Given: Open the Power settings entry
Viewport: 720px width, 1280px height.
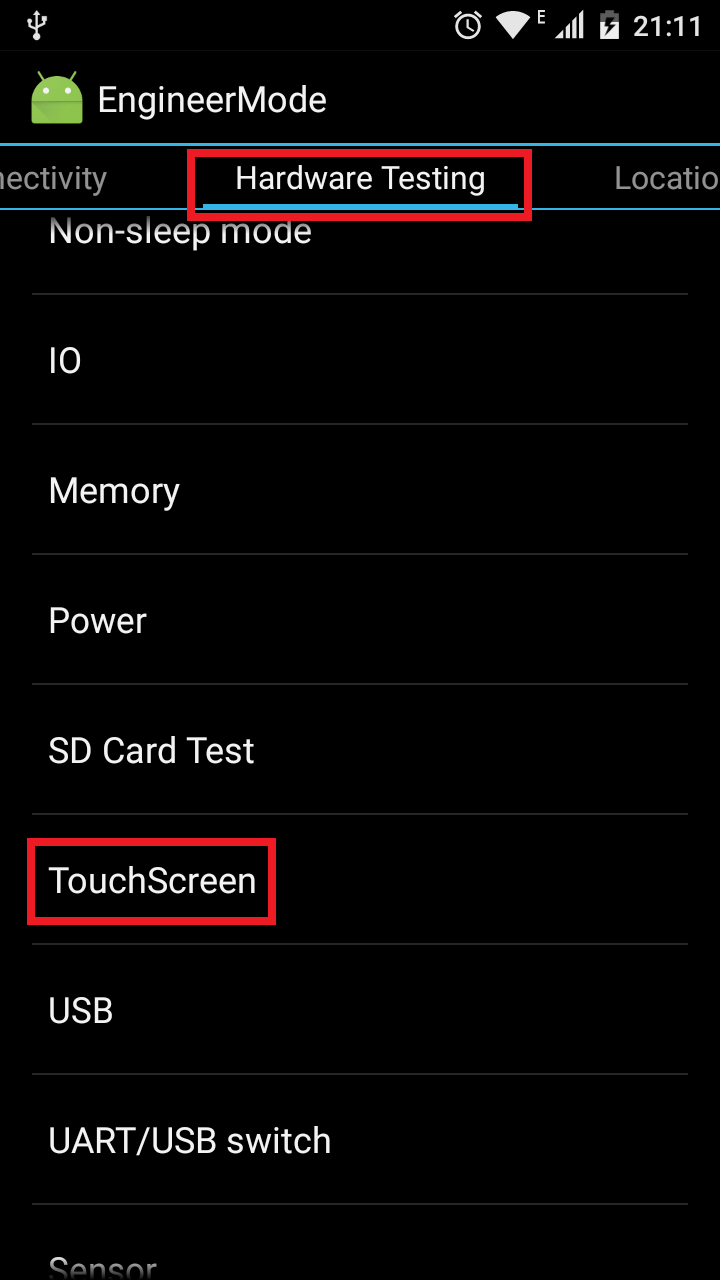Looking at the screenshot, I should [360, 620].
